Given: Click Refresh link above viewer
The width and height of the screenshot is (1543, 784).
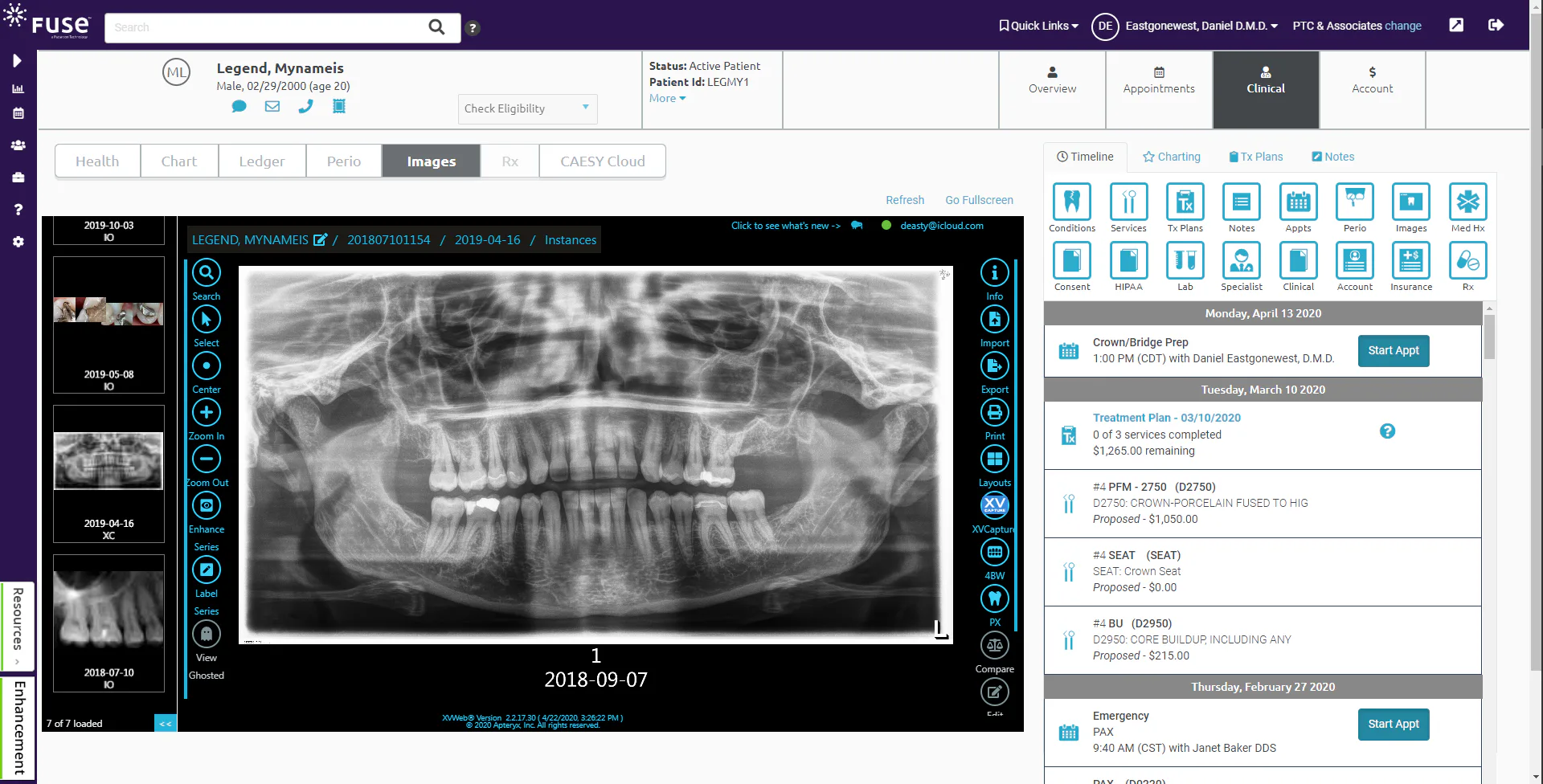Looking at the screenshot, I should 905,200.
